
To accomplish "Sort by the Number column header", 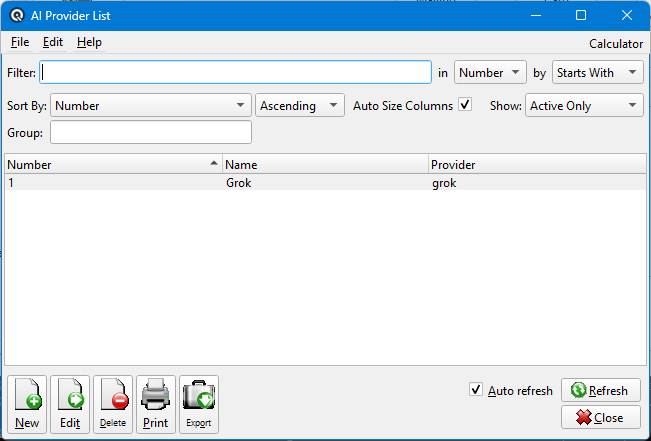I will tap(113, 164).
